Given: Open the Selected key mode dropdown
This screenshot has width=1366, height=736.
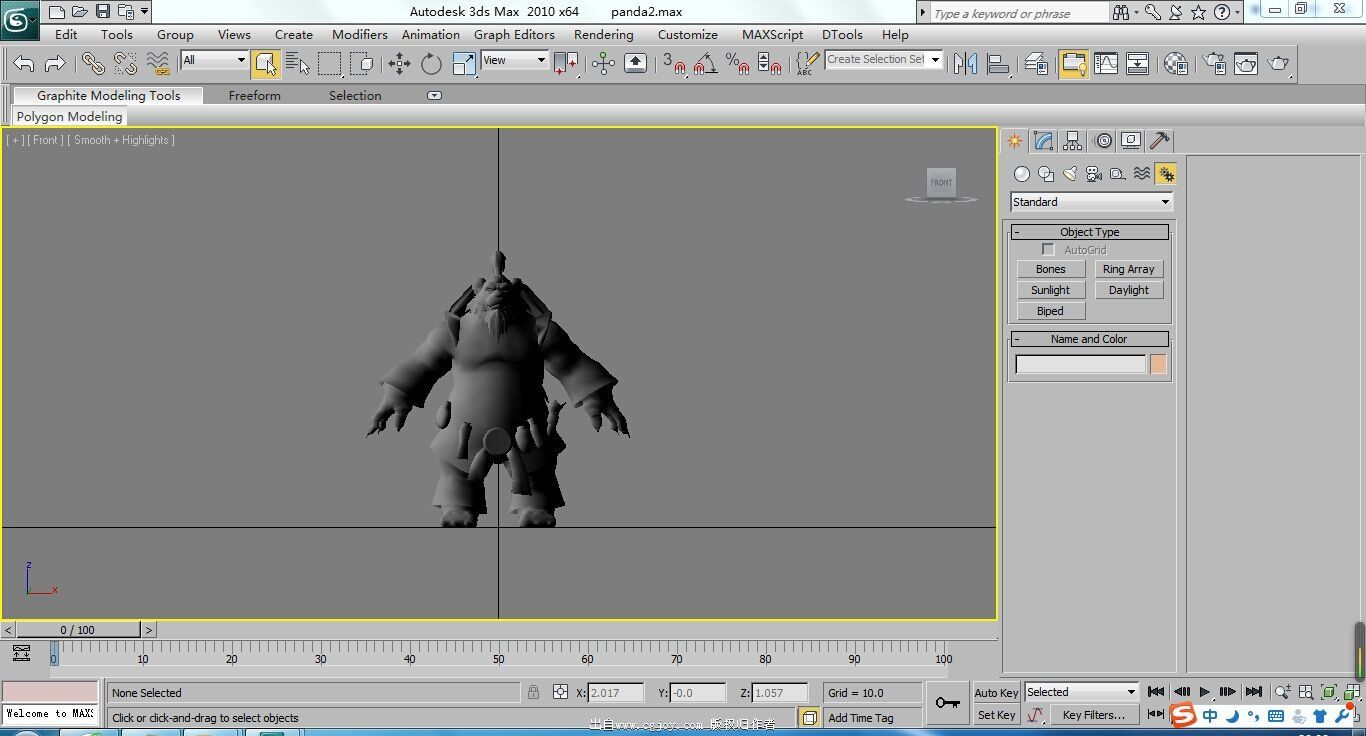Looking at the screenshot, I should pos(1082,692).
